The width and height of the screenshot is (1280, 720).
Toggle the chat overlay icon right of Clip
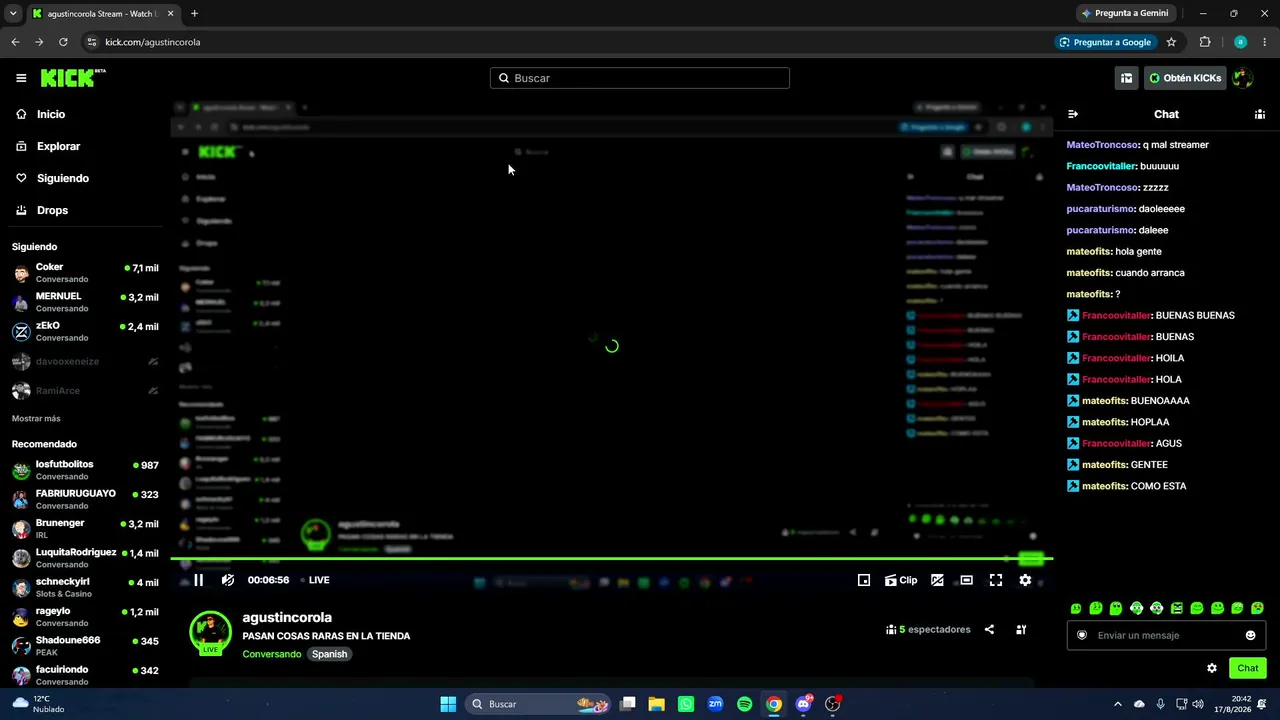[937, 580]
